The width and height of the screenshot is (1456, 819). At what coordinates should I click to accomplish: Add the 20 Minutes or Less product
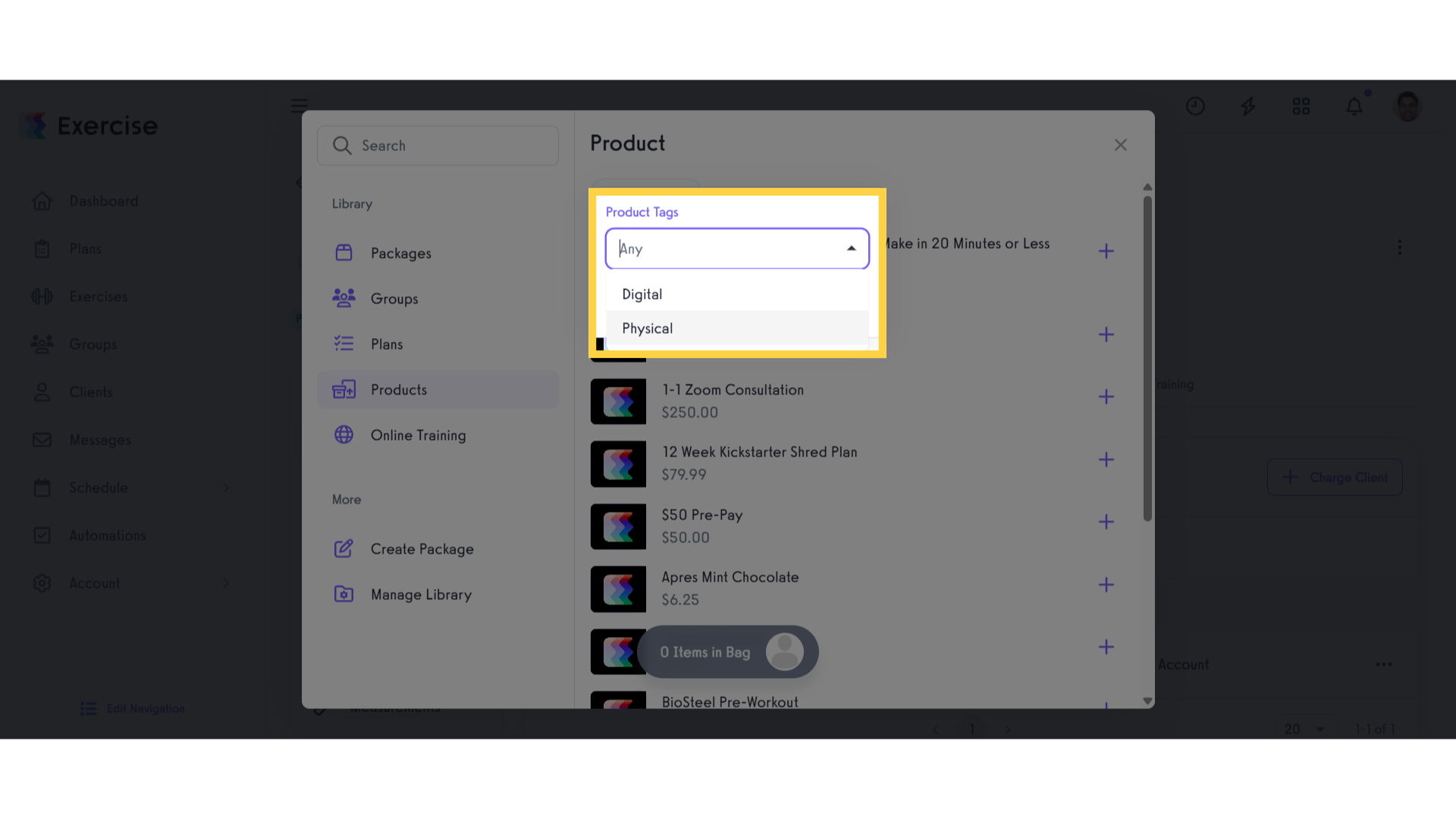point(1106,251)
